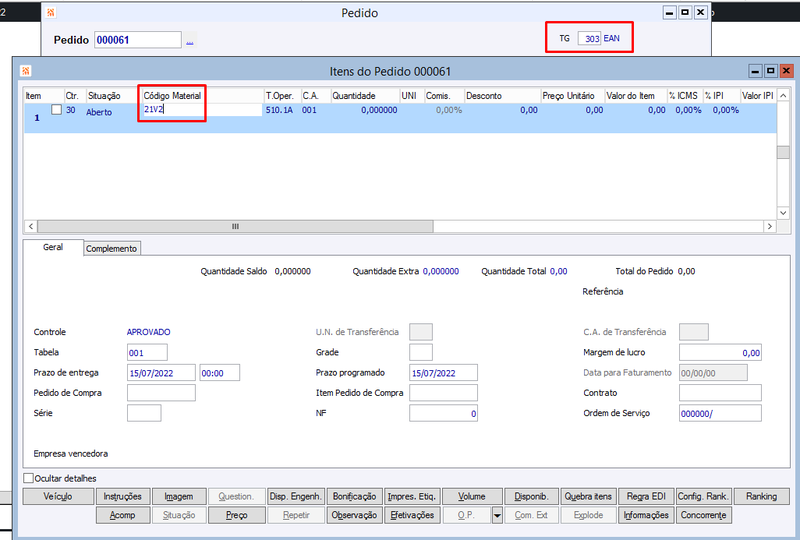Click the grid's left horizontal scroll arrow
Viewport: 800px width, 540px height.
pyautogui.click(x=30, y=227)
